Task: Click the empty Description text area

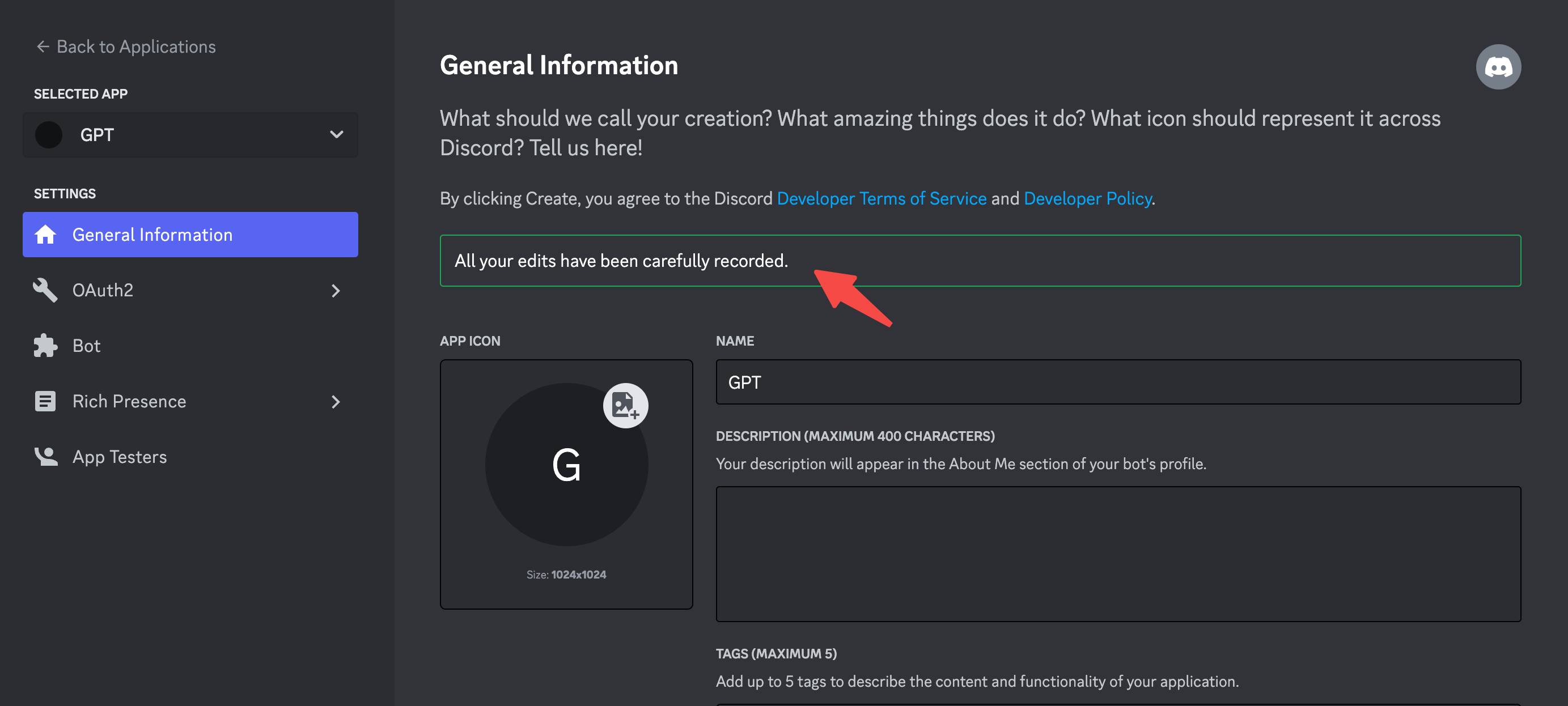Action: point(1118,554)
